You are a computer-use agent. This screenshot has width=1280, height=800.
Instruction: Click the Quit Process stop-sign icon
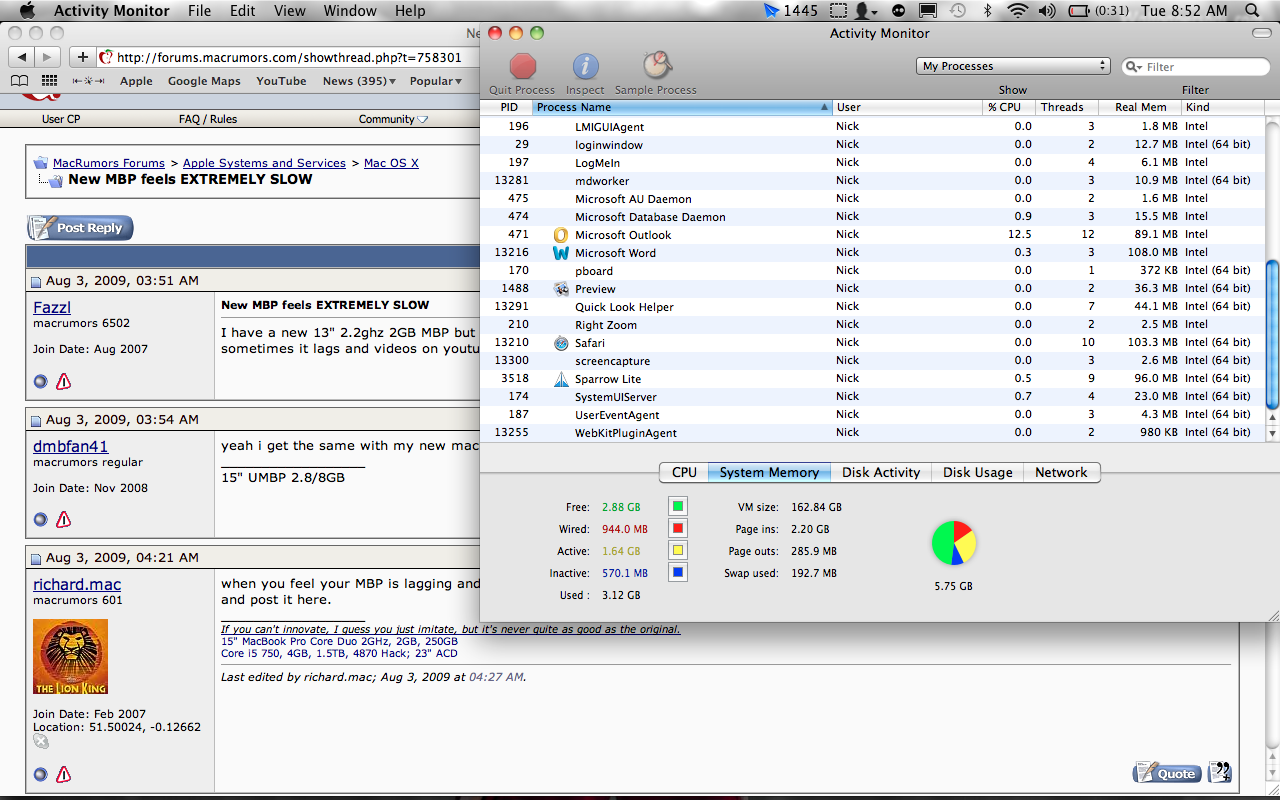(x=523, y=66)
